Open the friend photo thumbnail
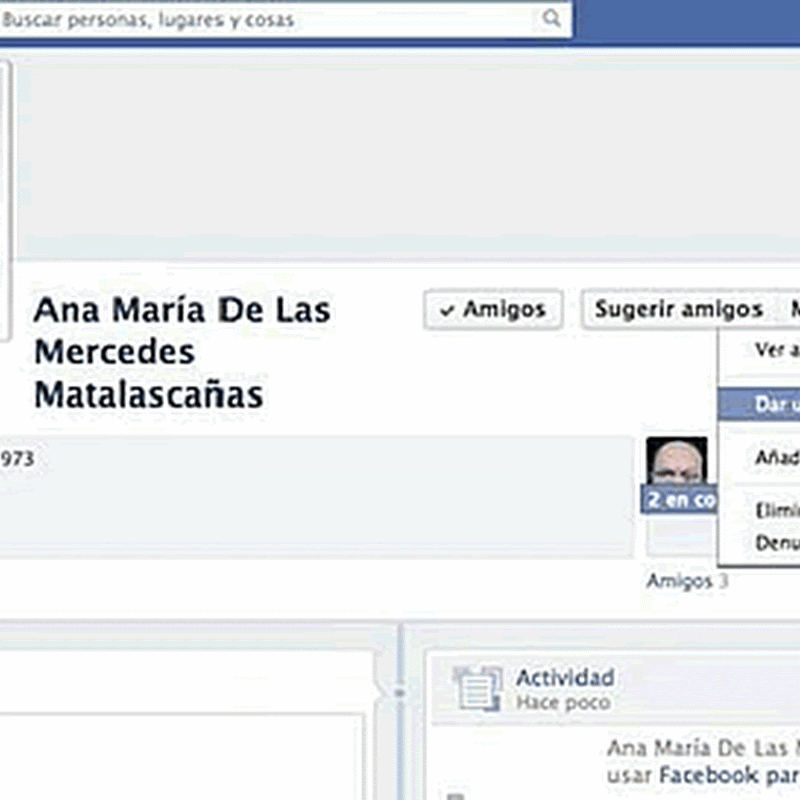800x800 pixels. (x=677, y=461)
